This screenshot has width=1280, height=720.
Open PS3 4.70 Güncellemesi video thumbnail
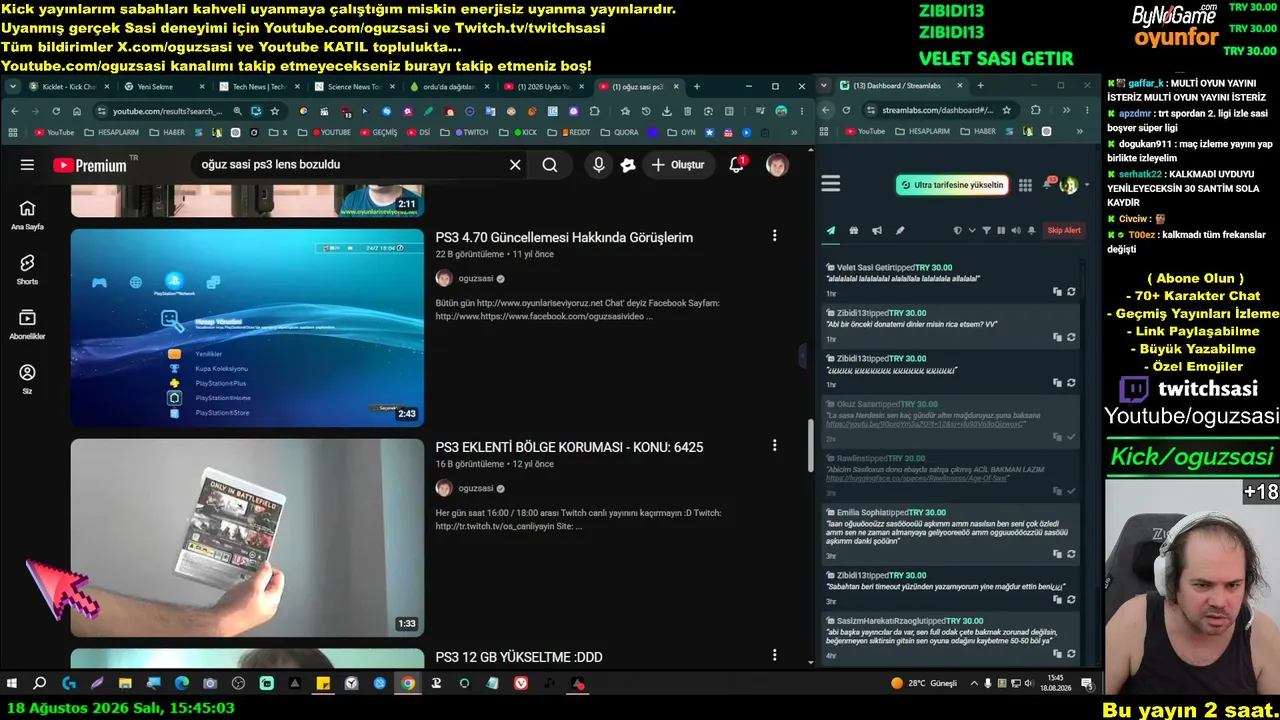247,328
